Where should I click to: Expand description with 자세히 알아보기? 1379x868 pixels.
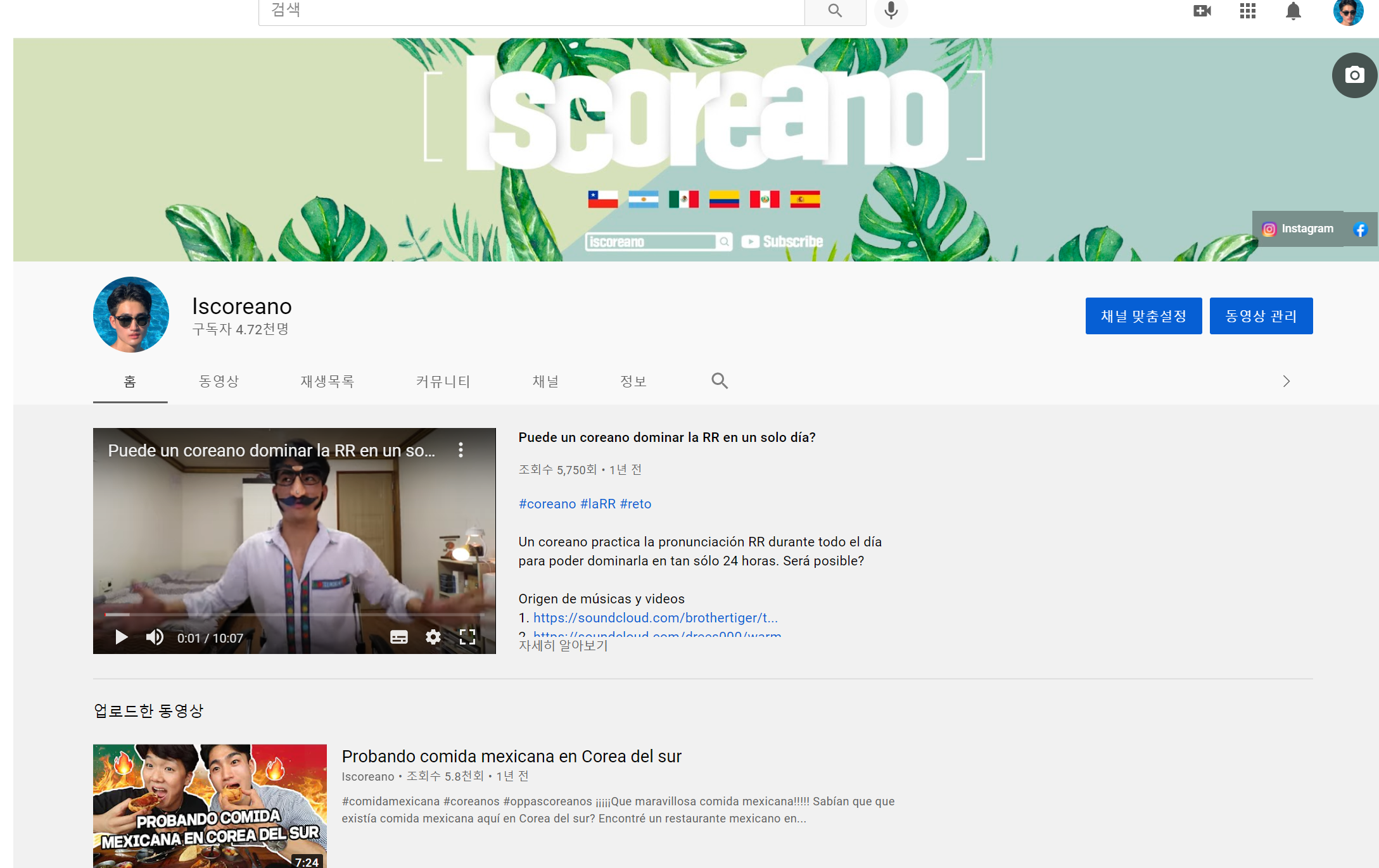[x=562, y=646]
